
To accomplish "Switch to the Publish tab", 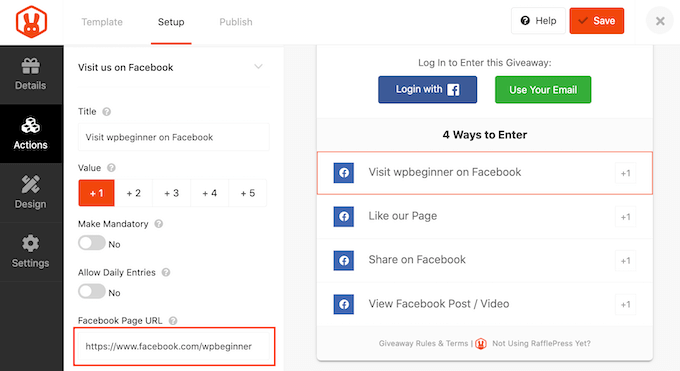I will pos(235,22).
